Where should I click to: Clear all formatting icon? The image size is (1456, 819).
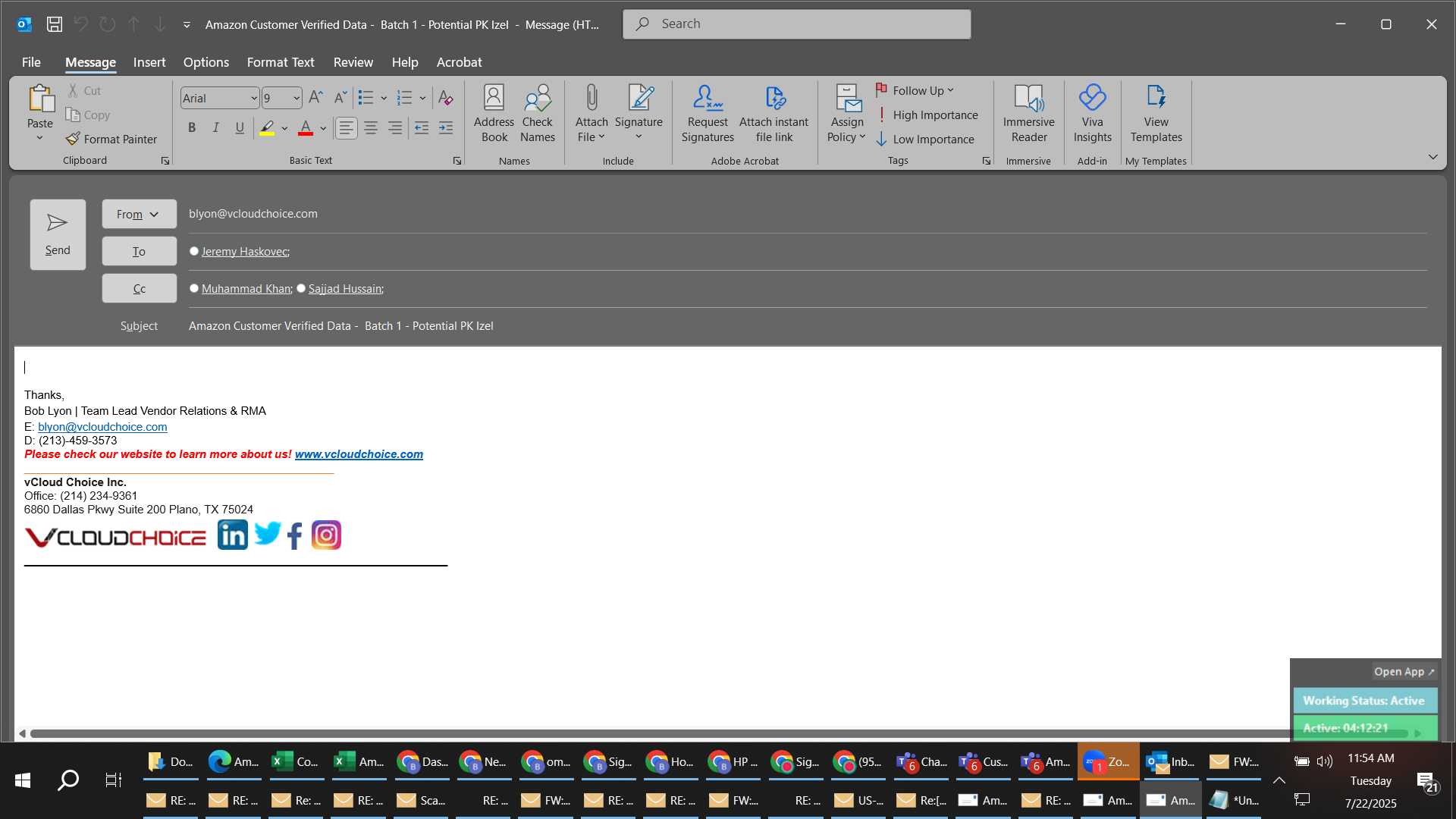[446, 98]
